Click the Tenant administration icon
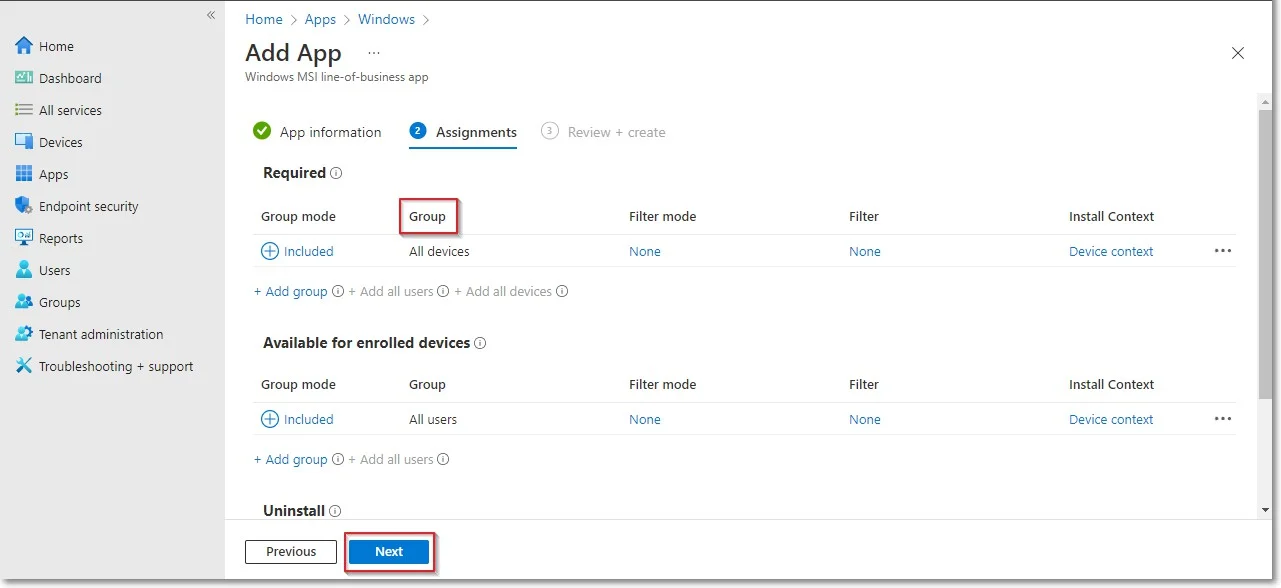Viewport: 1281px width, 588px height. (24, 334)
